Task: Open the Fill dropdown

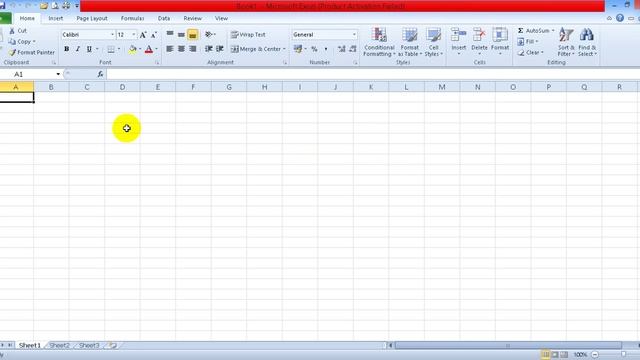Action: tap(529, 42)
